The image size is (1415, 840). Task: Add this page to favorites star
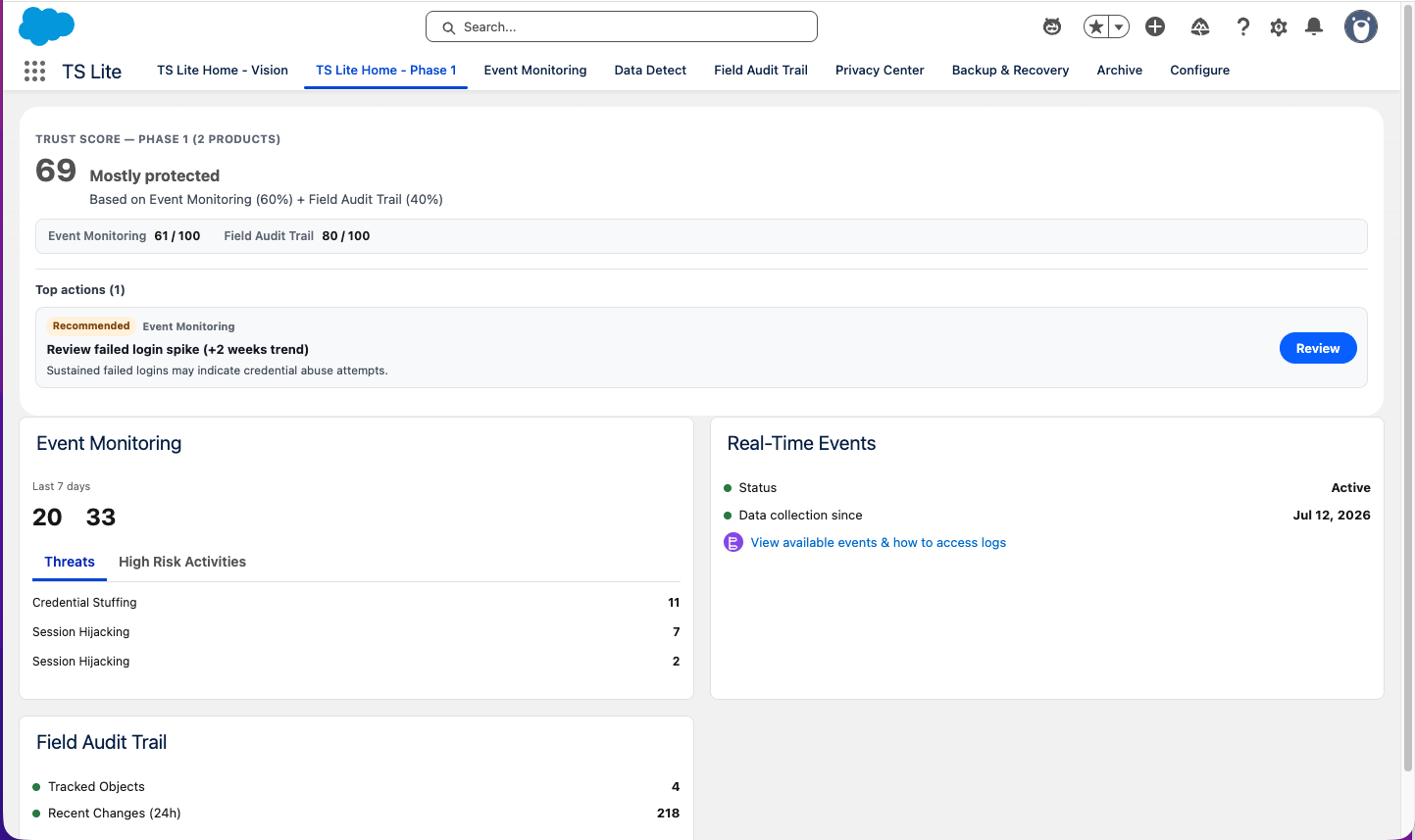pos(1096,27)
